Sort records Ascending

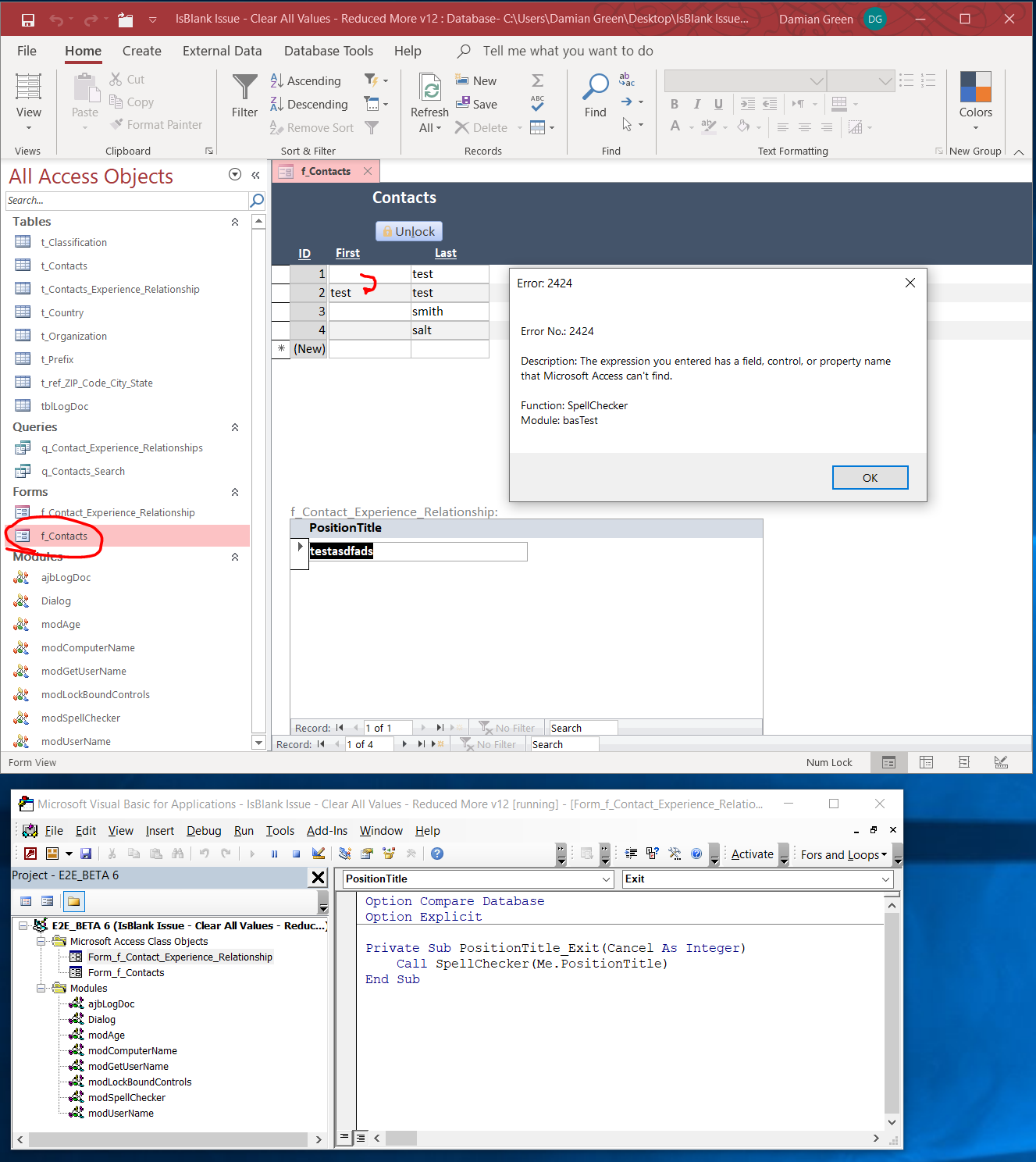(305, 80)
